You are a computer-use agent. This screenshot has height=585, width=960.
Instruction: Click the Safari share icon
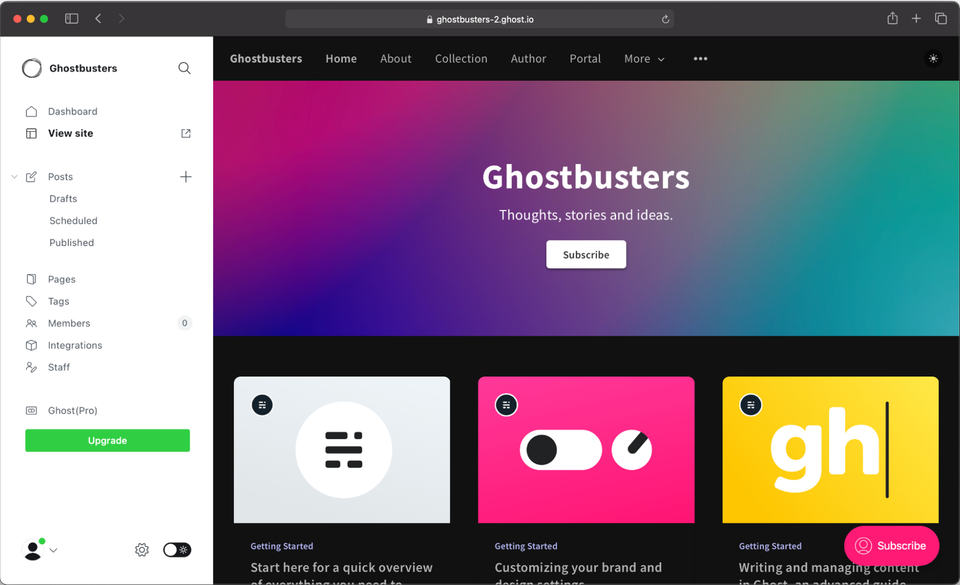893,18
